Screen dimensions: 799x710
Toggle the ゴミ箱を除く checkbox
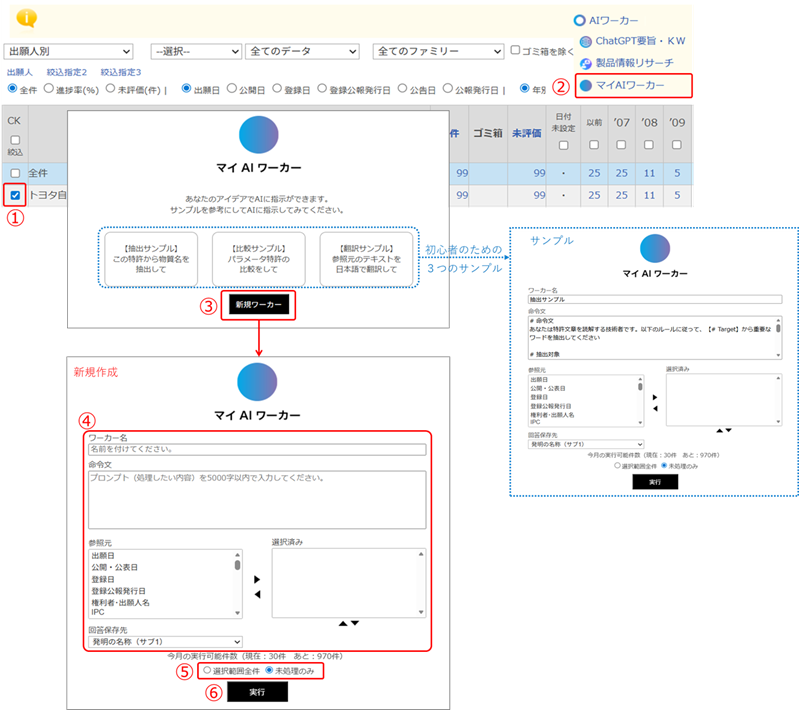coord(515,50)
